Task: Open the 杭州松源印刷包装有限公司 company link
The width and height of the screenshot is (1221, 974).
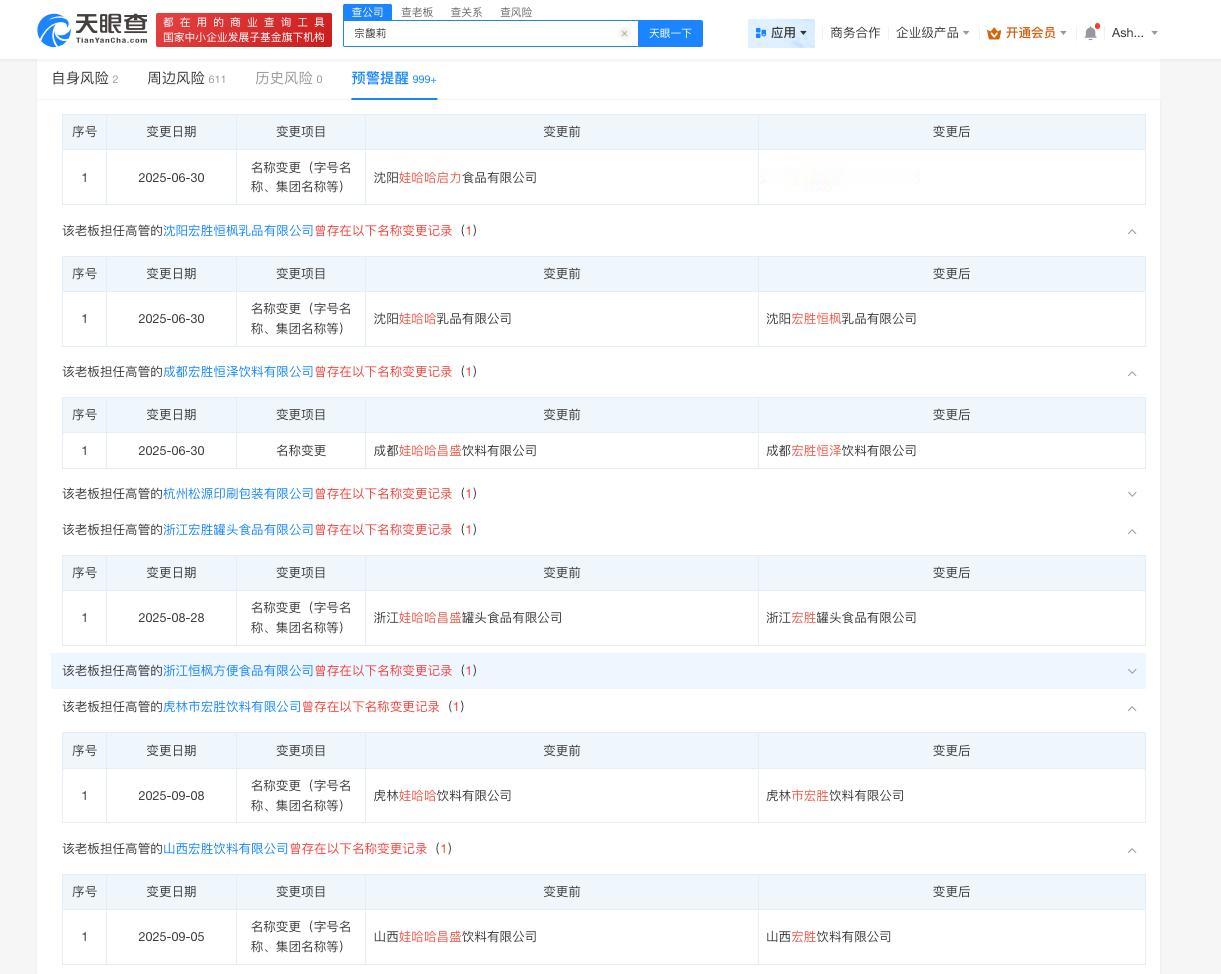Action: [238, 494]
